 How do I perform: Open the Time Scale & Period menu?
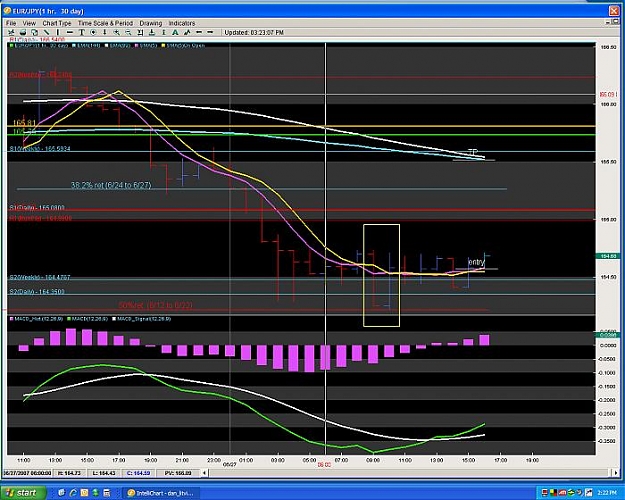click(105, 23)
